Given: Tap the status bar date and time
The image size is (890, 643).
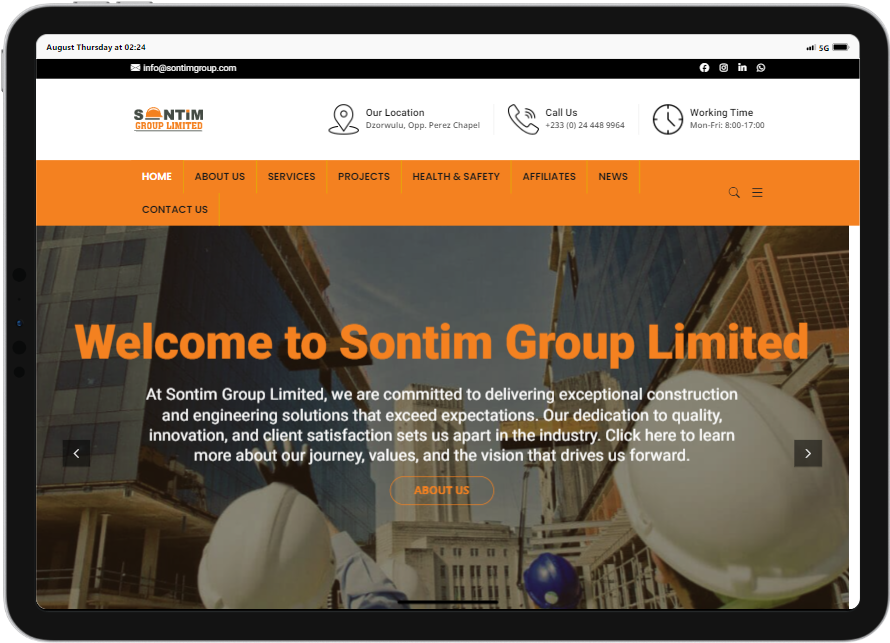Looking at the screenshot, I should click(x=96, y=47).
